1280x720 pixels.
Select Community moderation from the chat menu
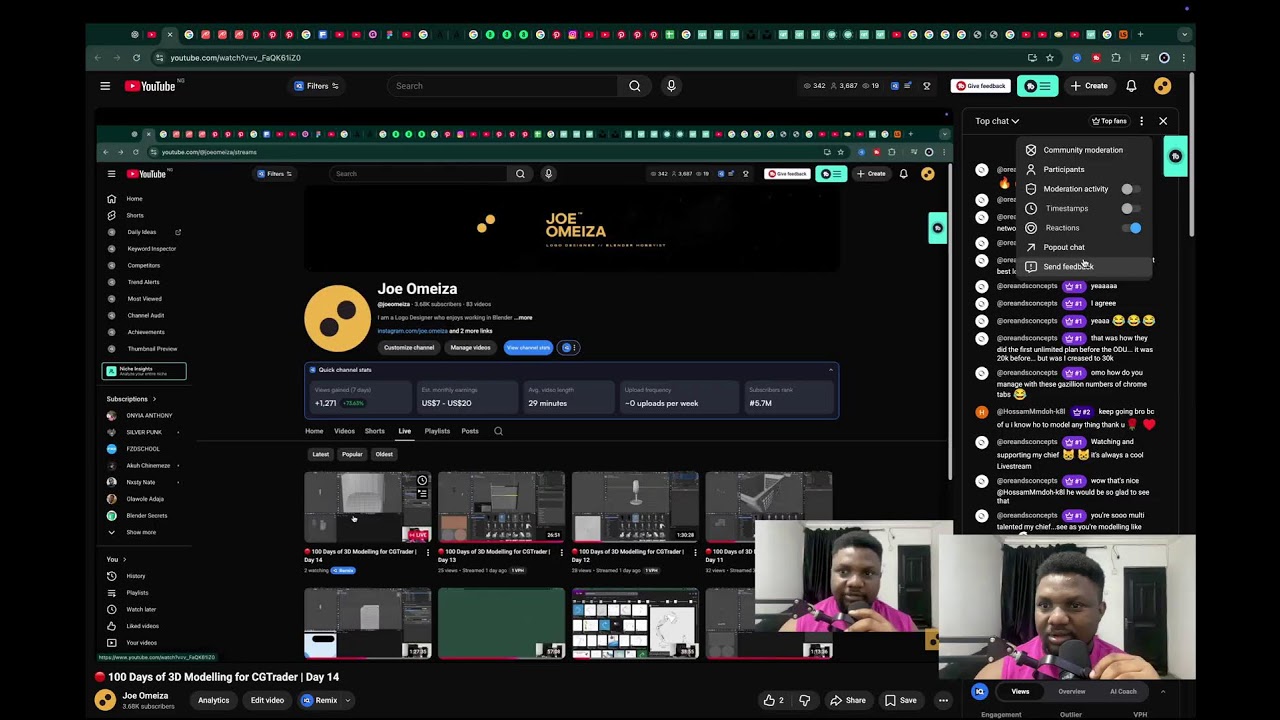pyautogui.click(x=1083, y=150)
